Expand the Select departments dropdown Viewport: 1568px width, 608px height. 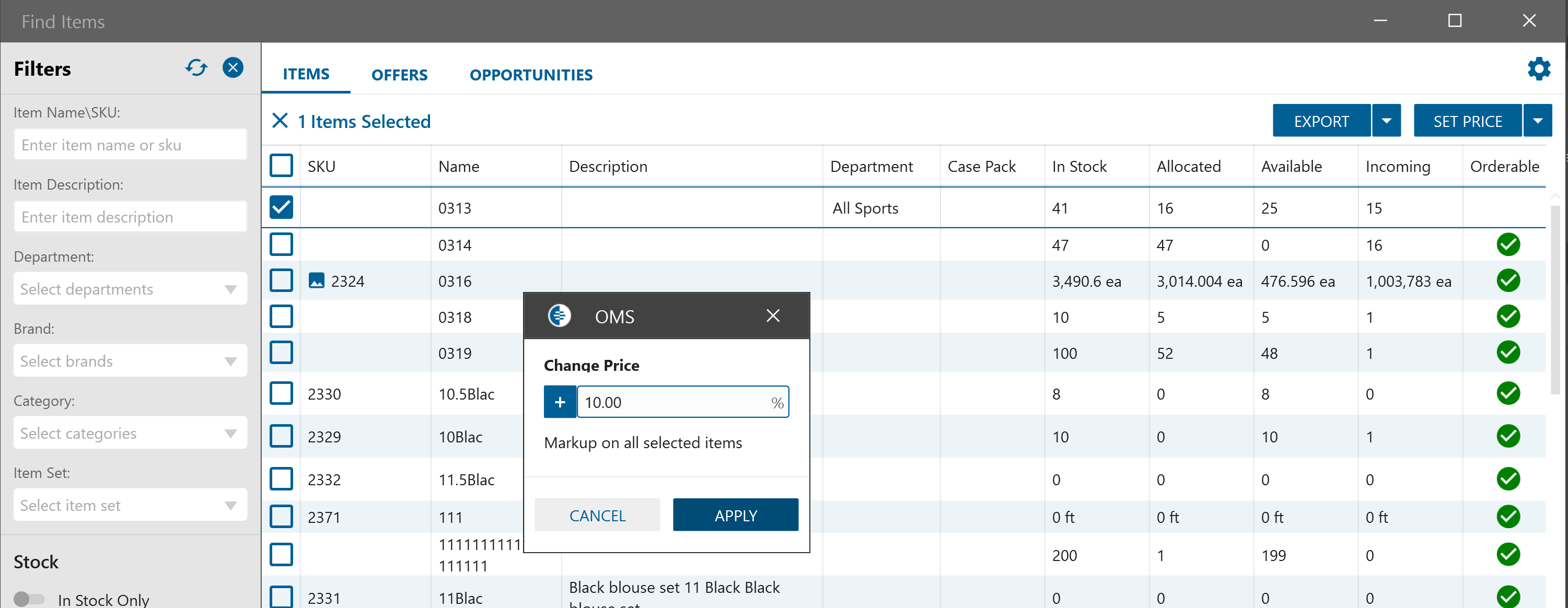(130, 288)
